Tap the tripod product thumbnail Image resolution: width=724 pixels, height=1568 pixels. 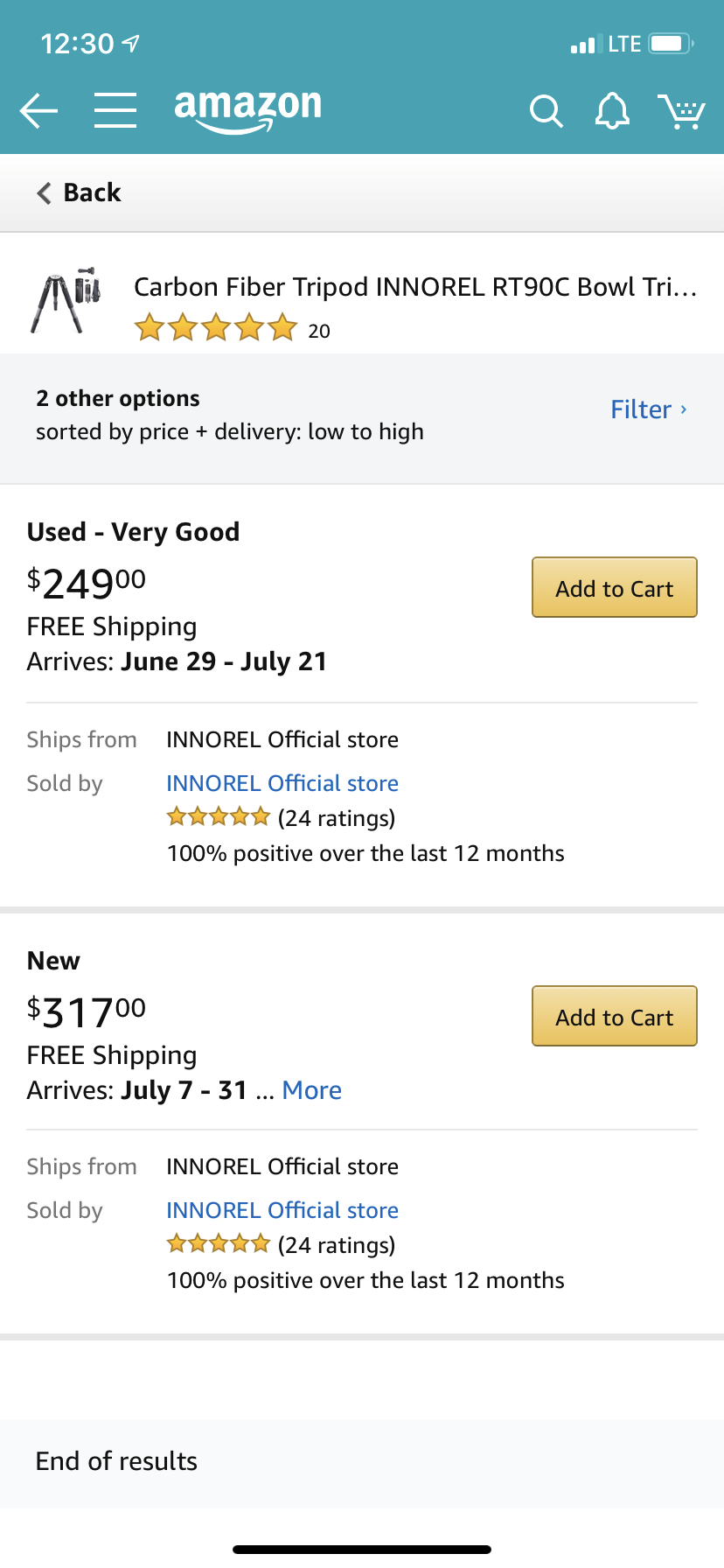[66, 300]
